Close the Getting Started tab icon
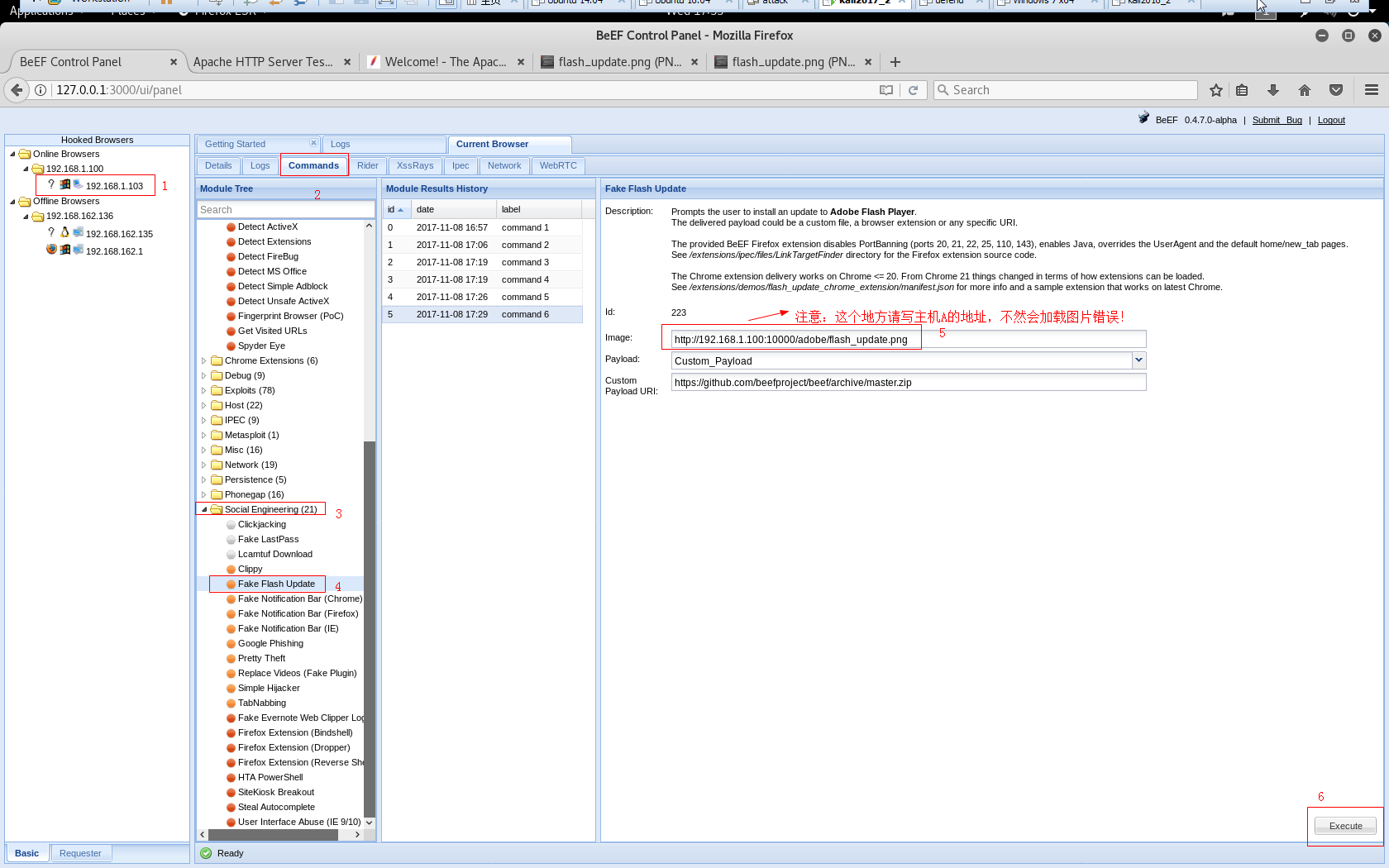 (x=313, y=143)
